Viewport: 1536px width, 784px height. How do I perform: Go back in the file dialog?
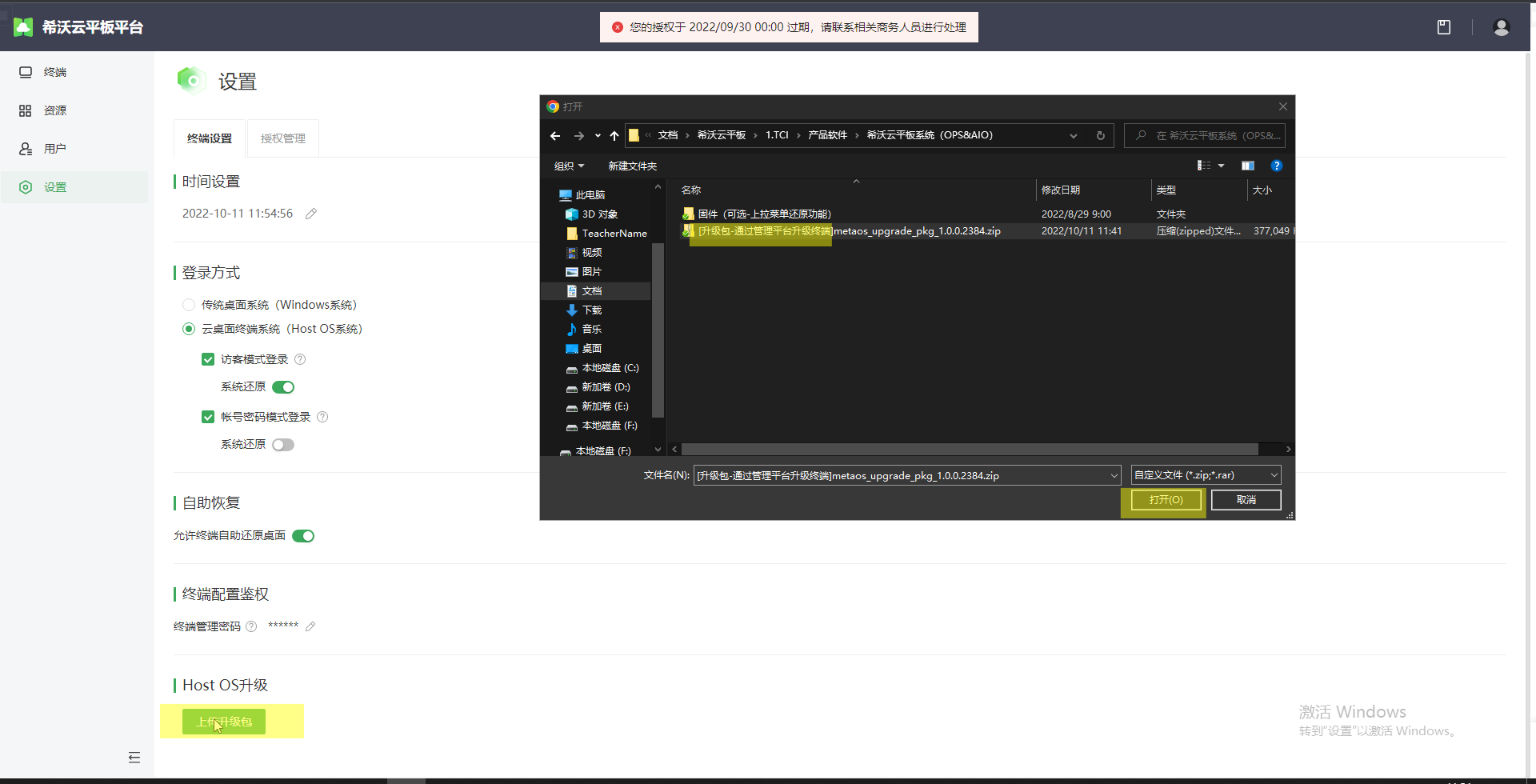(x=555, y=136)
